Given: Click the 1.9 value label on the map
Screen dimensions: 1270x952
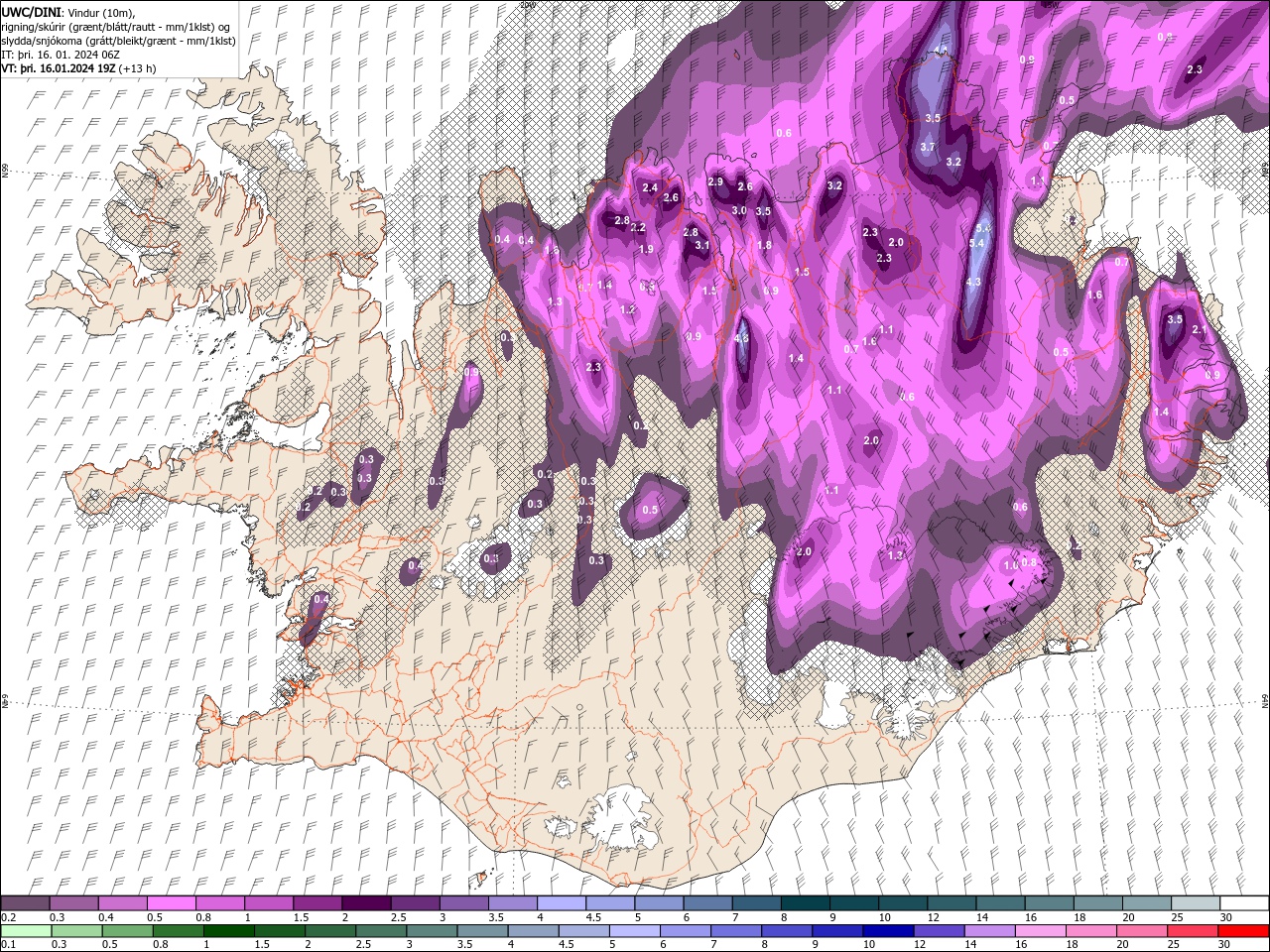Looking at the screenshot, I should [646, 249].
